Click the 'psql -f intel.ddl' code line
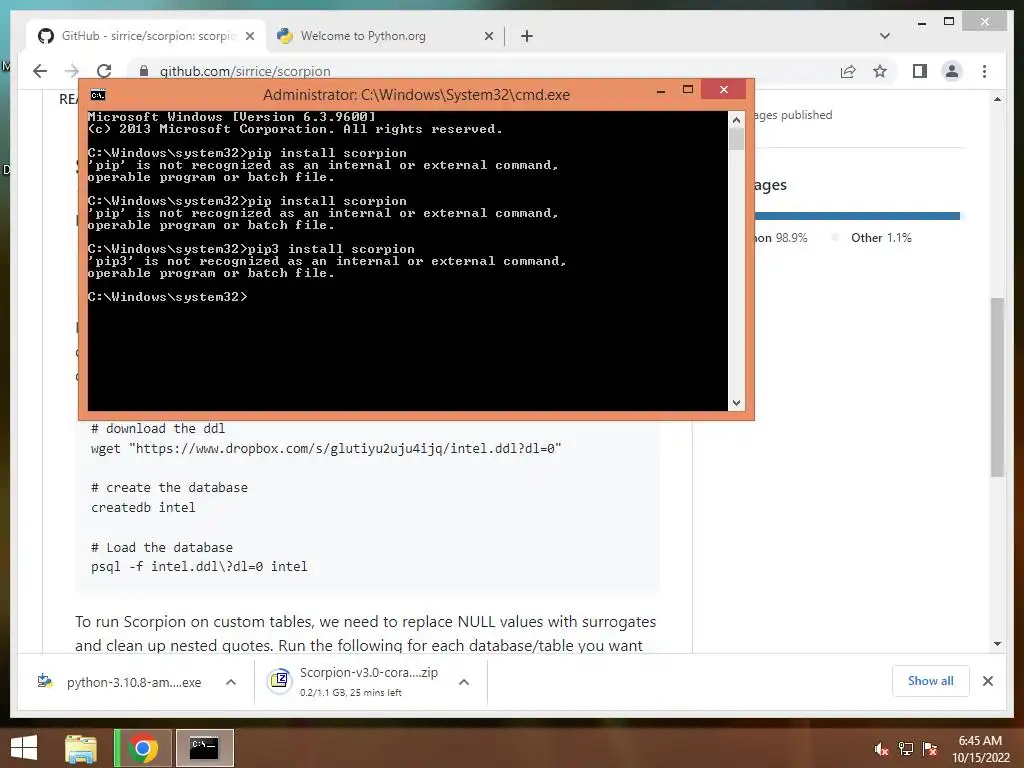This screenshot has height=768, width=1024. (199, 567)
